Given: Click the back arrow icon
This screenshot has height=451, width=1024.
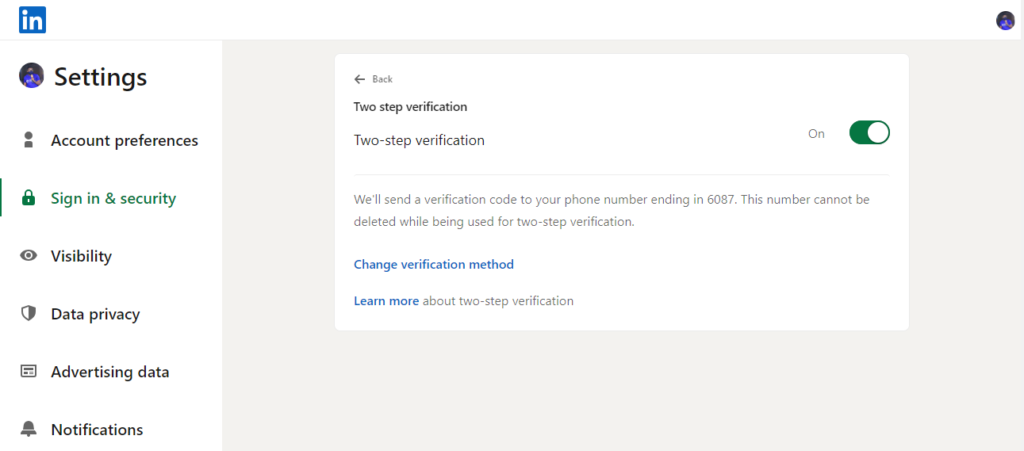Looking at the screenshot, I should [x=359, y=79].
